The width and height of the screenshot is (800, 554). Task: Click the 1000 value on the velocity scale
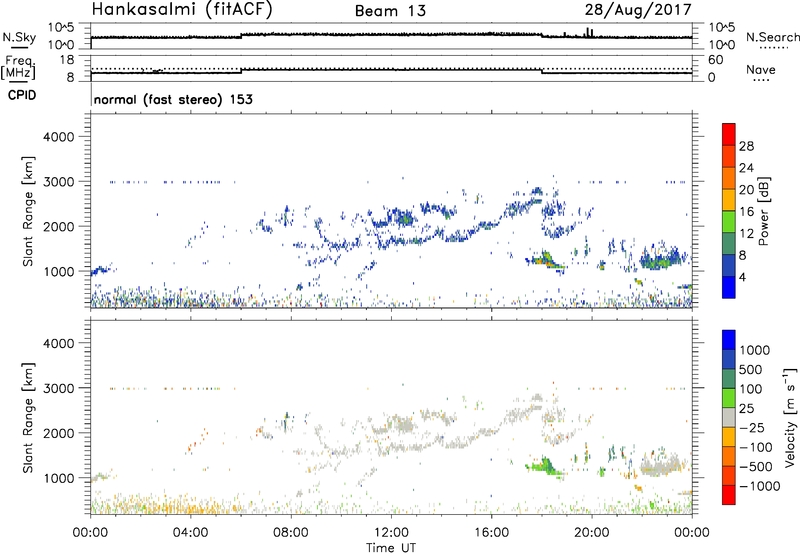click(754, 350)
